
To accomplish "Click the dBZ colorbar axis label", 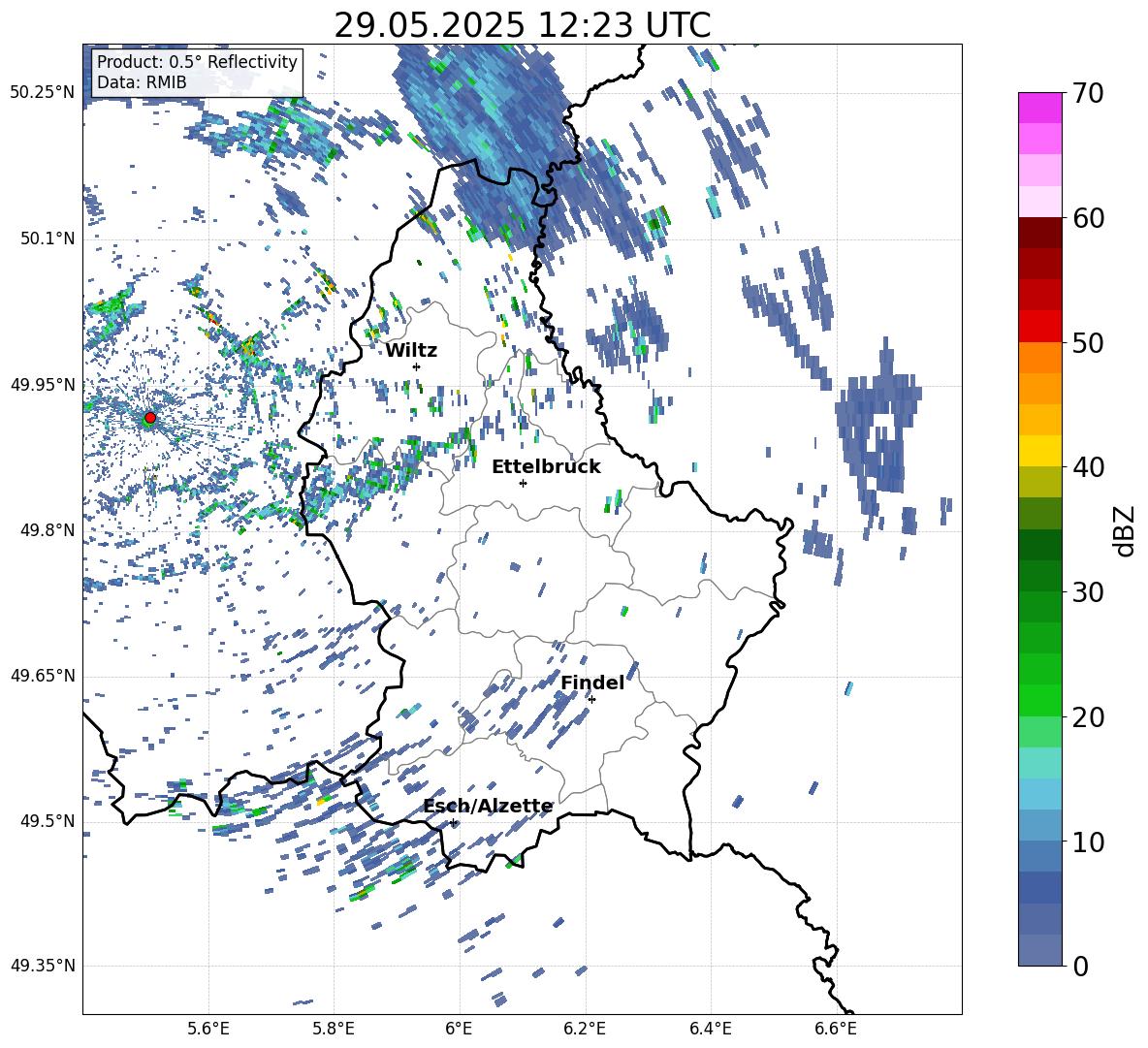I will [x=1126, y=530].
